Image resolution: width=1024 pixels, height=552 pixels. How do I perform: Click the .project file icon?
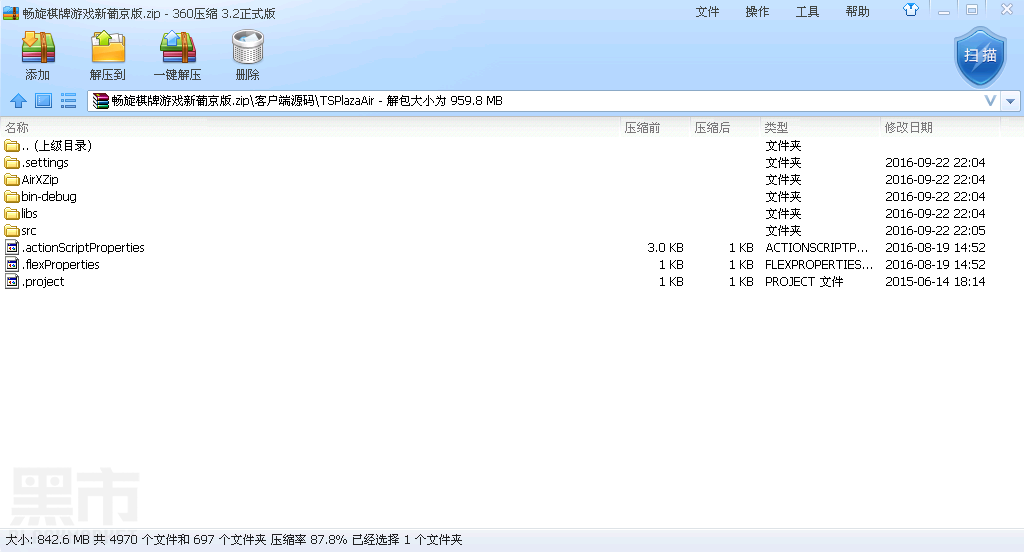12,282
